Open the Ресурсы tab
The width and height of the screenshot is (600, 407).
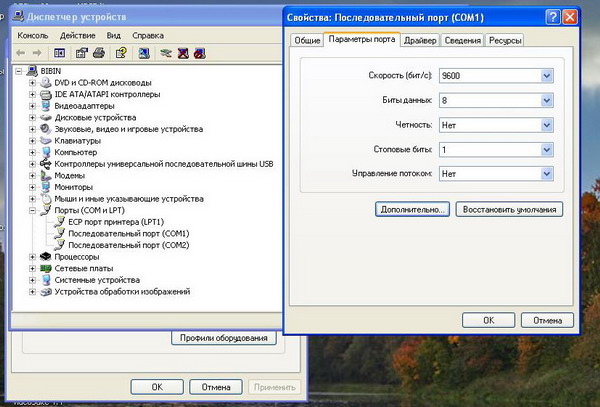click(504, 40)
